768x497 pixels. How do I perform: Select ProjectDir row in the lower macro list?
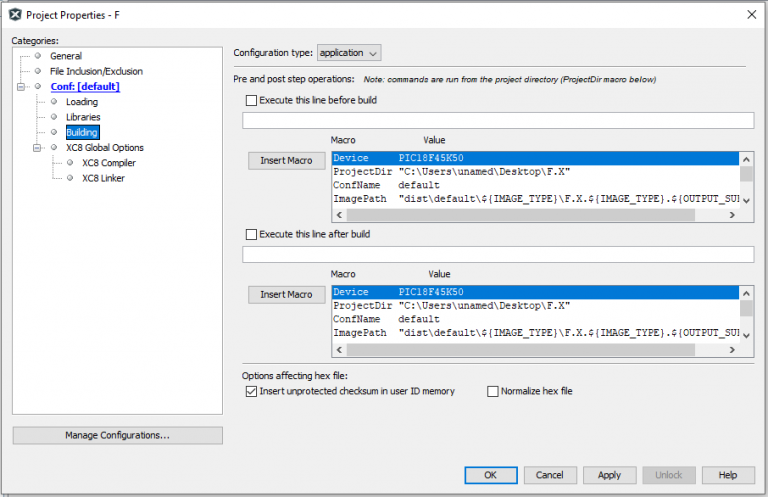click(x=535, y=306)
